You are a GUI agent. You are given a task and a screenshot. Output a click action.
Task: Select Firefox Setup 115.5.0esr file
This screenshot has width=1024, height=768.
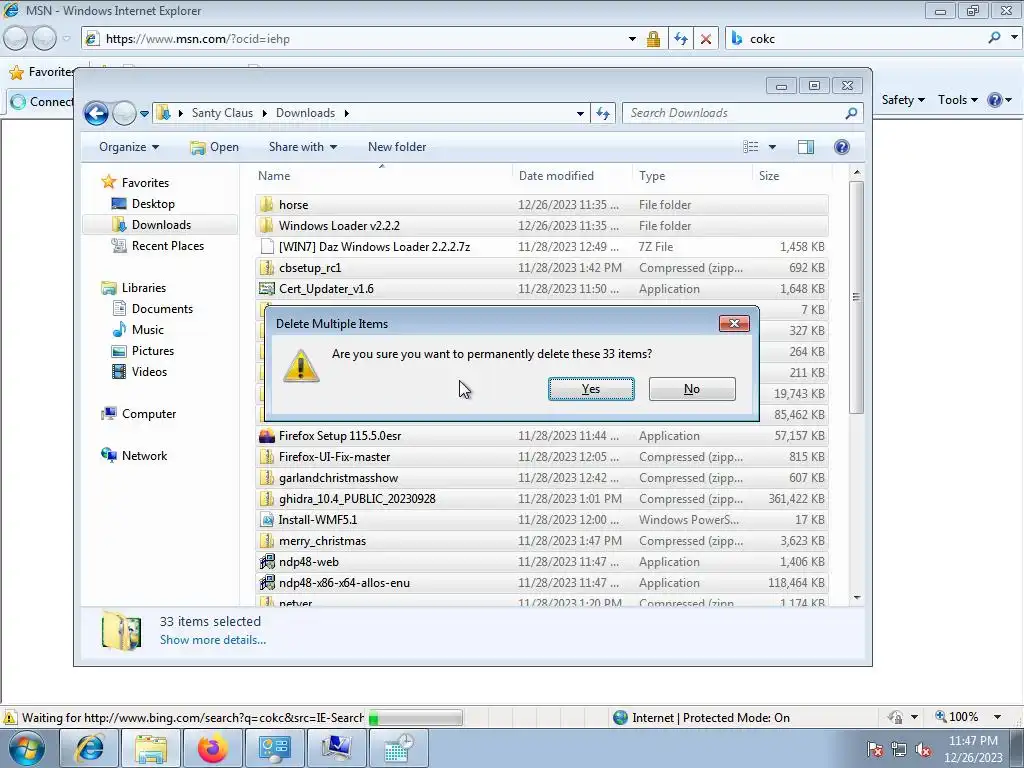coord(542,436)
